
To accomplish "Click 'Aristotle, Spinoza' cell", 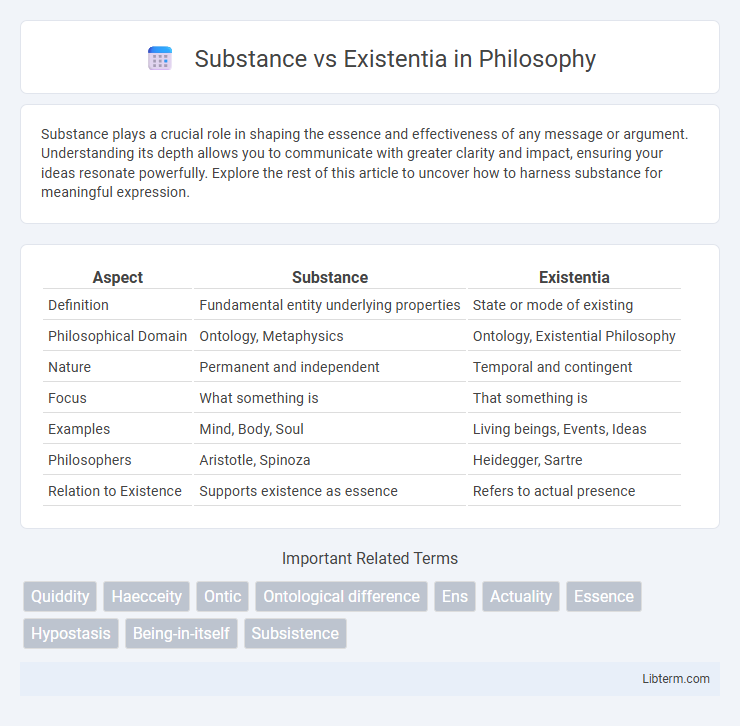I will (329, 460).
